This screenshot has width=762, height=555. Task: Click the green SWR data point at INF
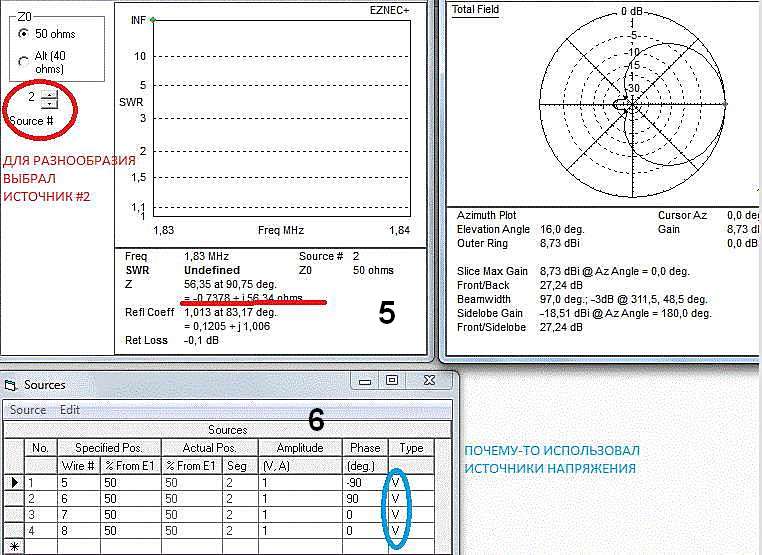coord(153,20)
